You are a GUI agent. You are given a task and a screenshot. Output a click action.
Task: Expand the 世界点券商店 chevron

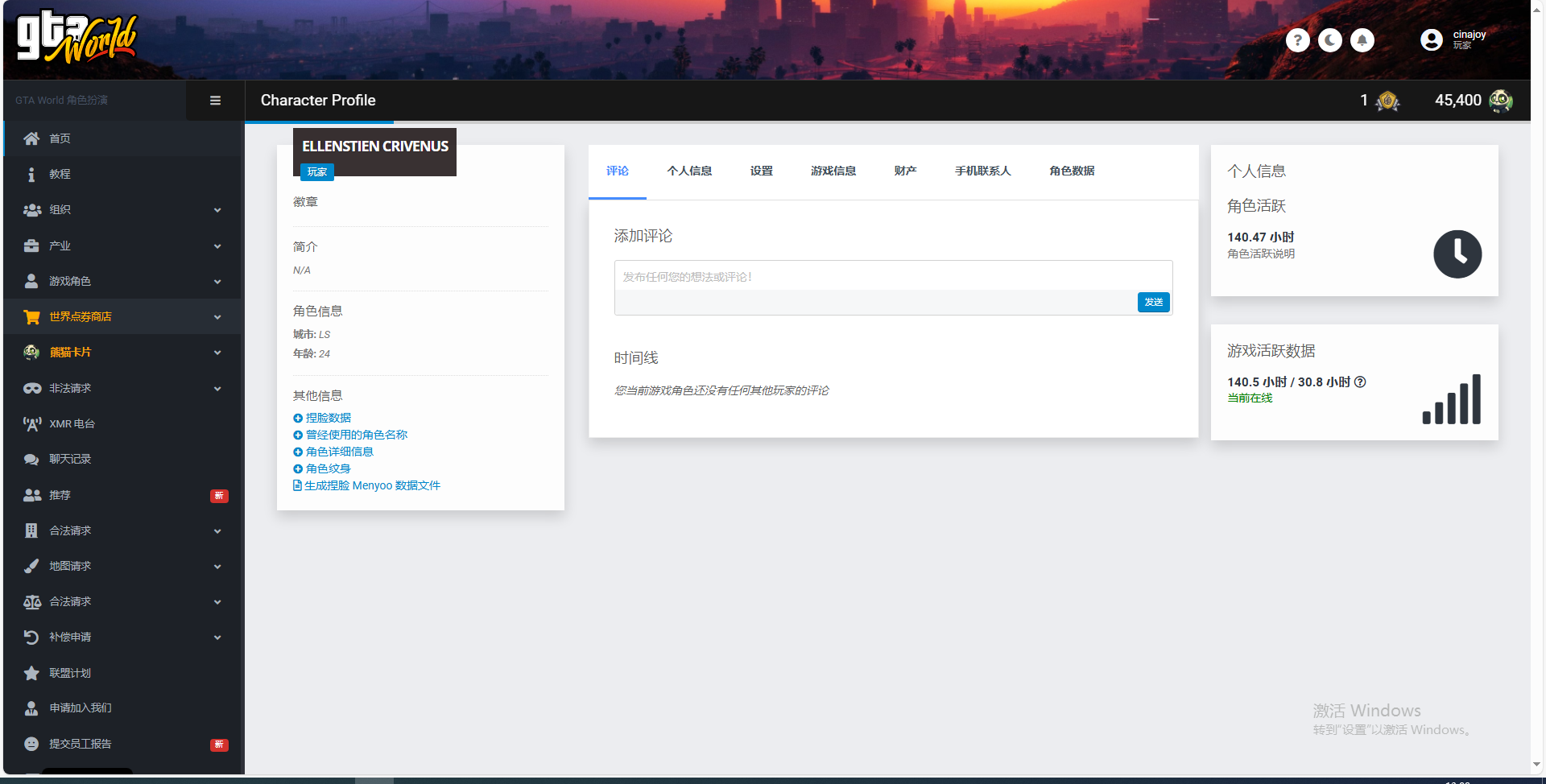(217, 317)
